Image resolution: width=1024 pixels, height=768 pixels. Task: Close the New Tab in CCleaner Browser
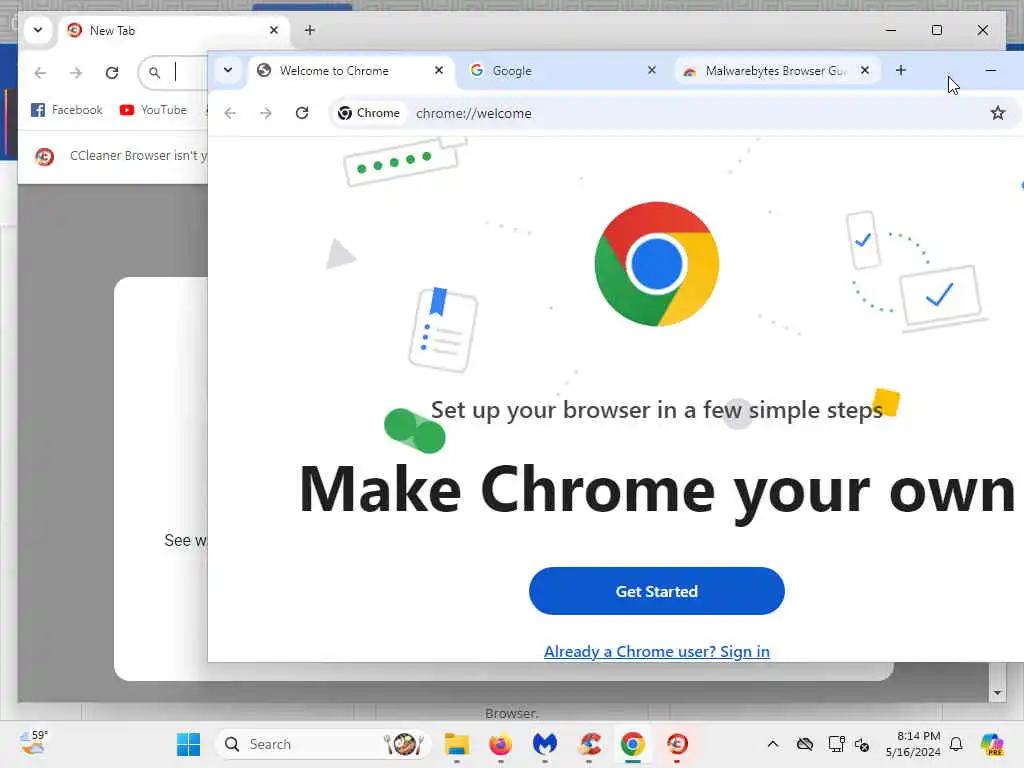(x=274, y=30)
